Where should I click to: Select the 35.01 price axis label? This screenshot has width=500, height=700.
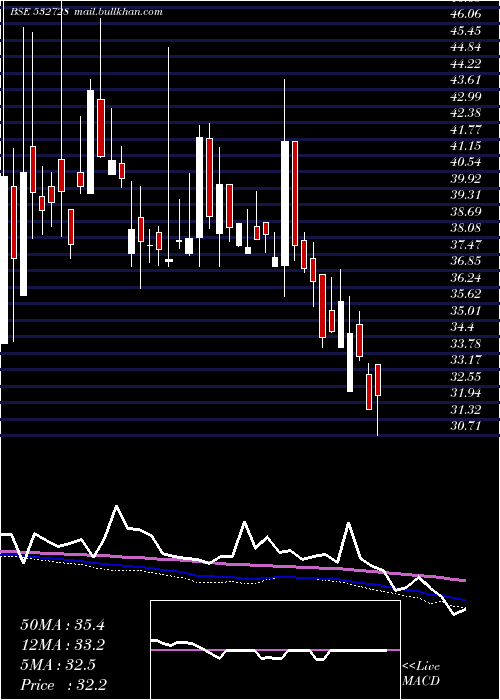pyautogui.click(x=466, y=311)
